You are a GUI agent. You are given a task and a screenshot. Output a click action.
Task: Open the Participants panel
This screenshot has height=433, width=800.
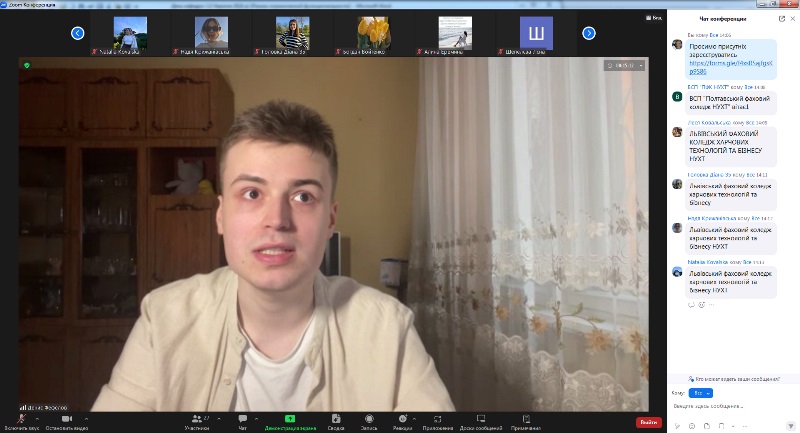197,421
